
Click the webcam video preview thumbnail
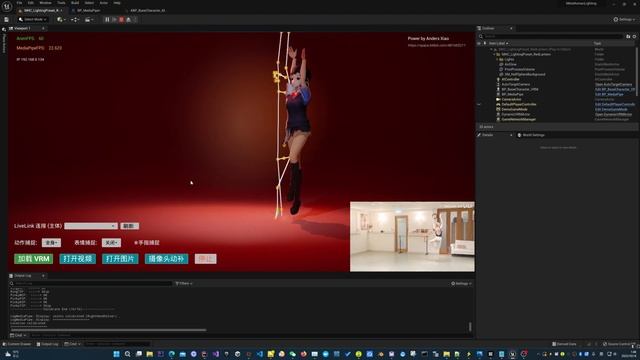click(x=412, y=236)
